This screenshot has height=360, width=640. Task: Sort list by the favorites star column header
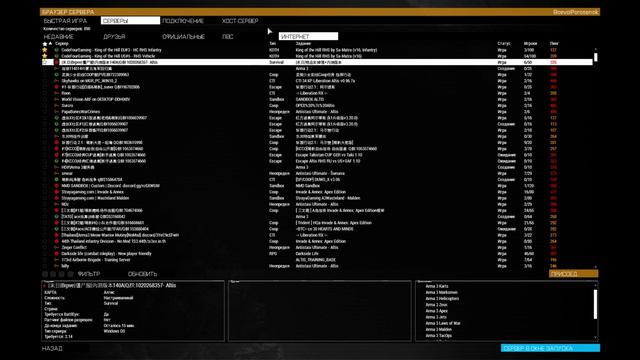pos(45,43)
